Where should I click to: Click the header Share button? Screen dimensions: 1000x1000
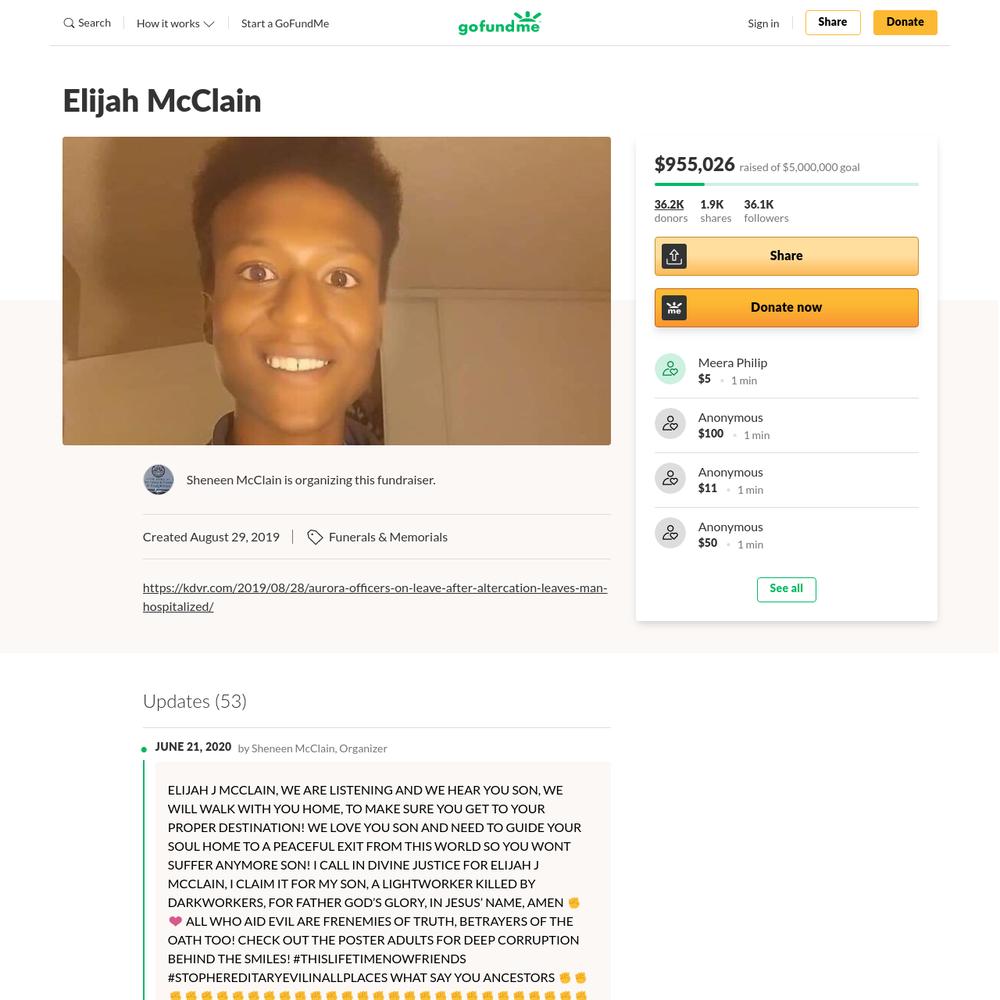click(832, 22)
